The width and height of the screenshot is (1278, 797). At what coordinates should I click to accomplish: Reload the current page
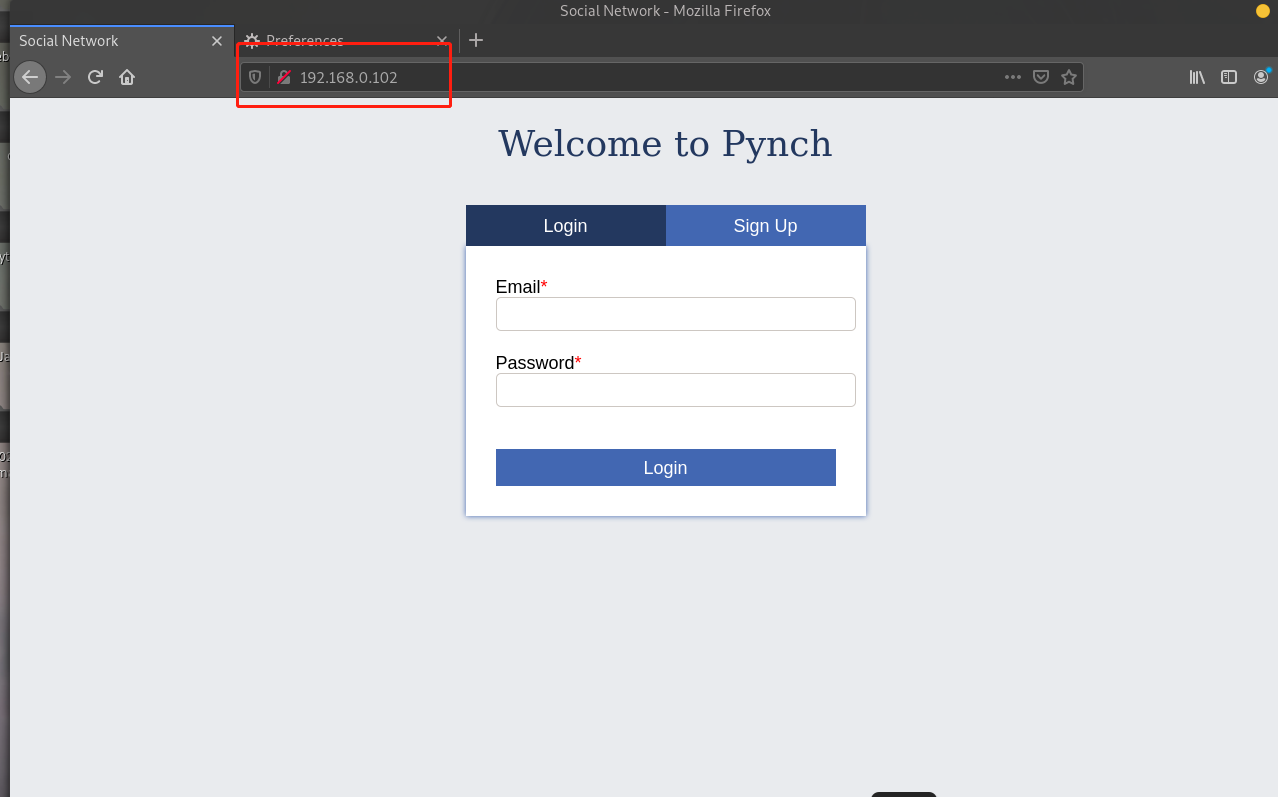(x=95, y=77)
